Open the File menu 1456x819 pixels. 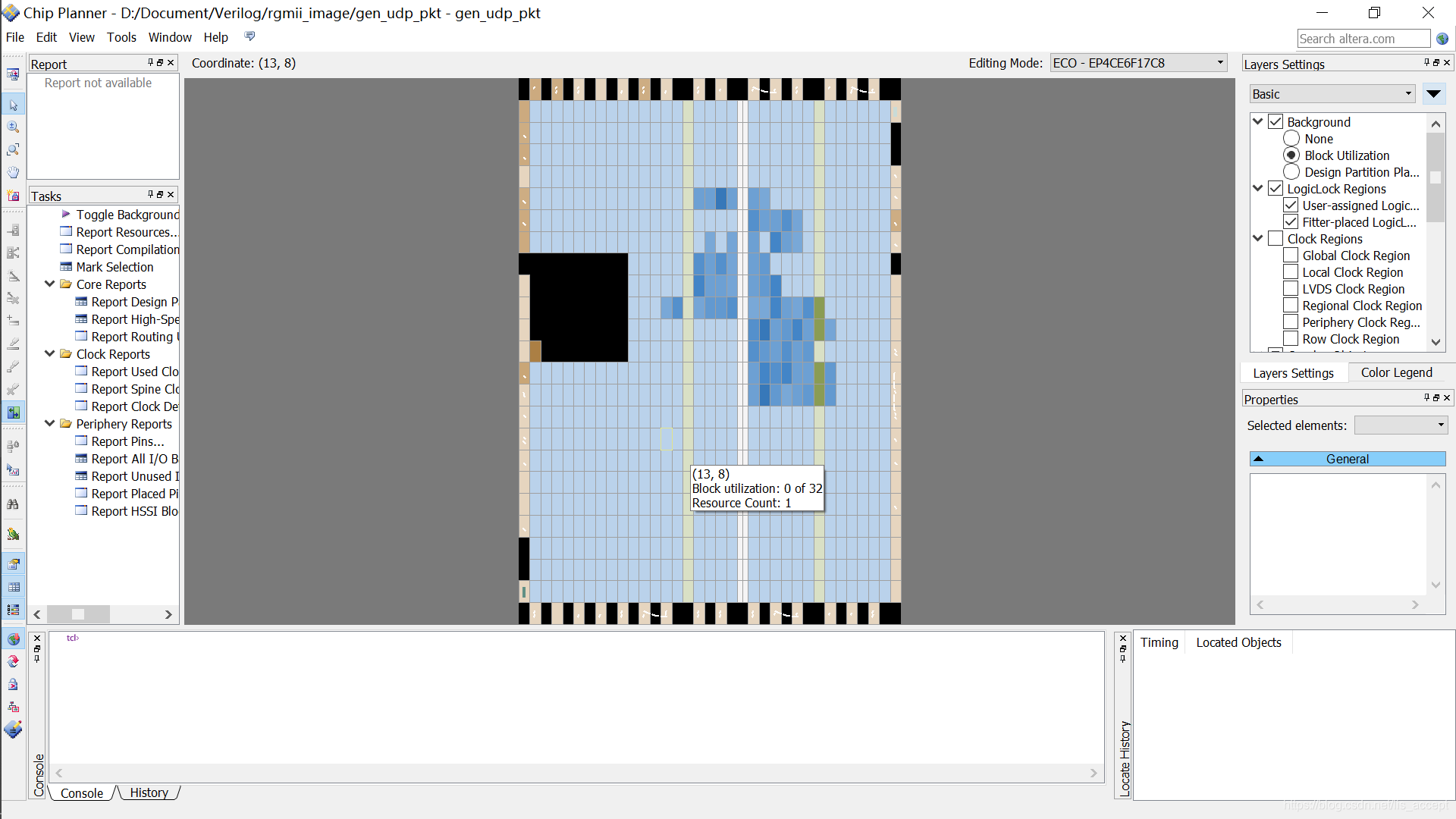15,37
